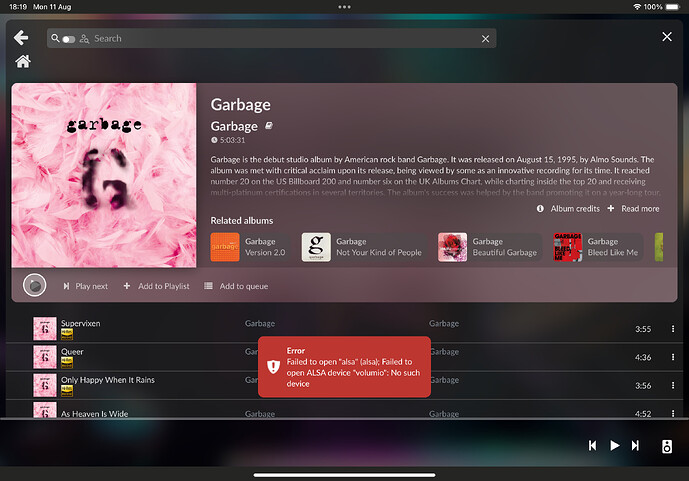
Task: Open related album Version 2.0
Action: (250, 247)
